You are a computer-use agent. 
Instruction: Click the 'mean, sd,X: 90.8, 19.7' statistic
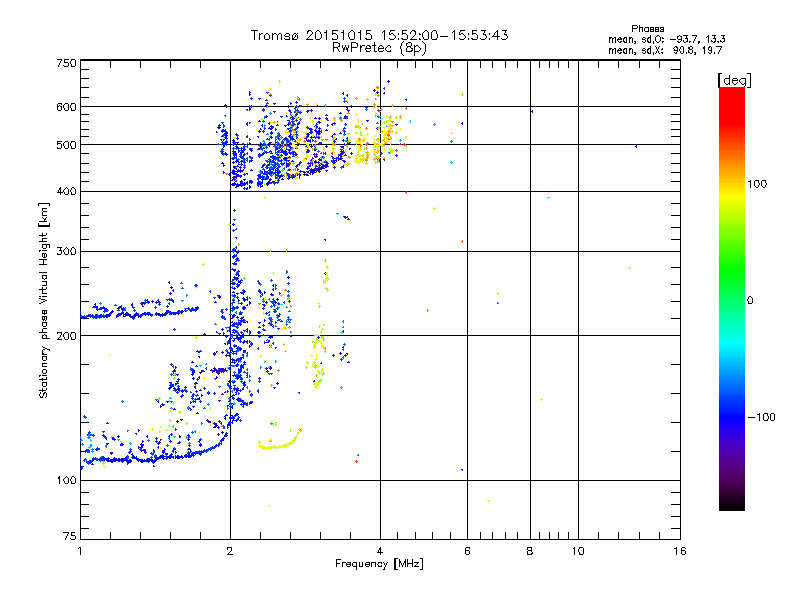[x=665, y=50]
